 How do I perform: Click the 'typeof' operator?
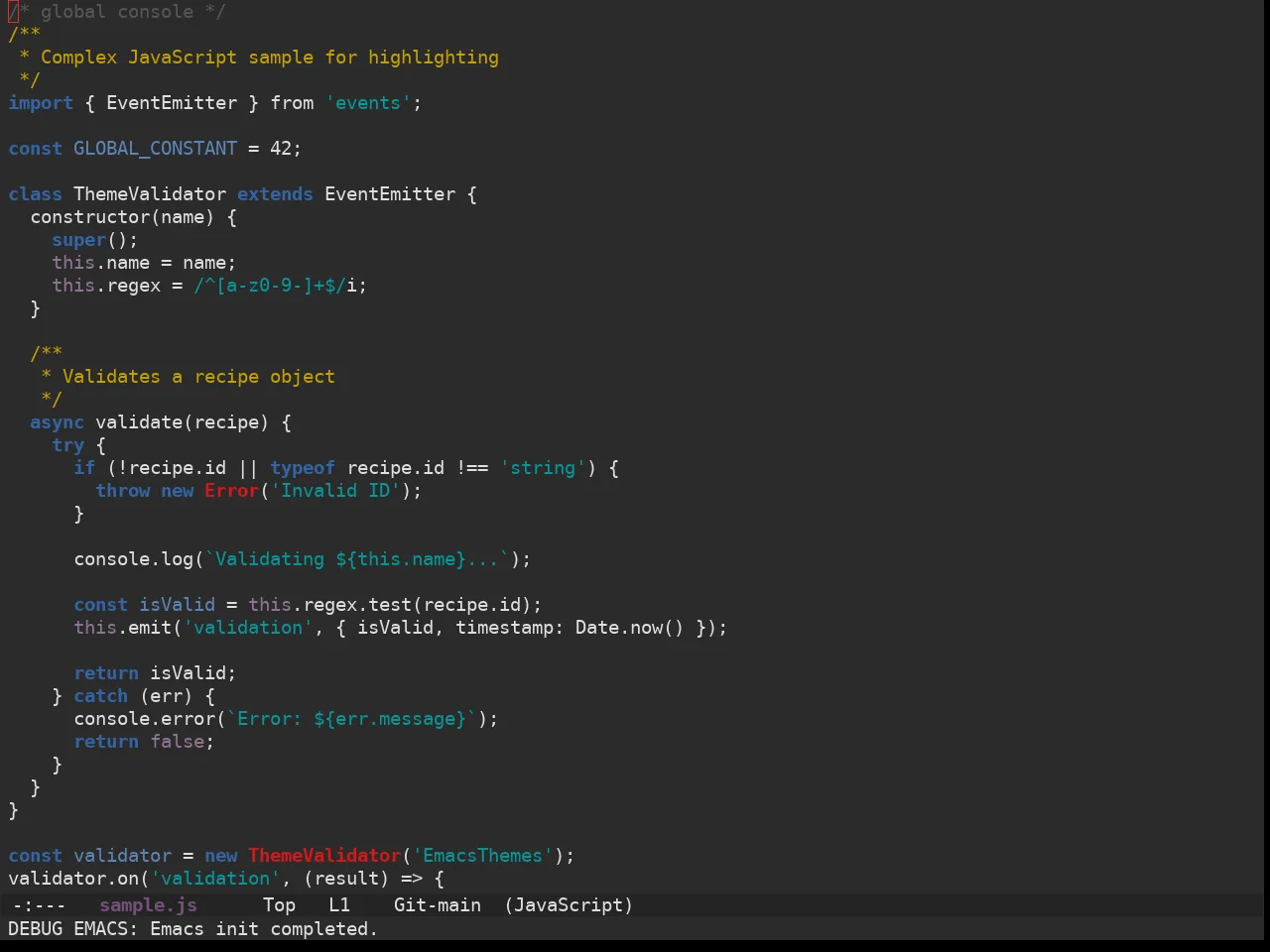(x=303, y=468)
